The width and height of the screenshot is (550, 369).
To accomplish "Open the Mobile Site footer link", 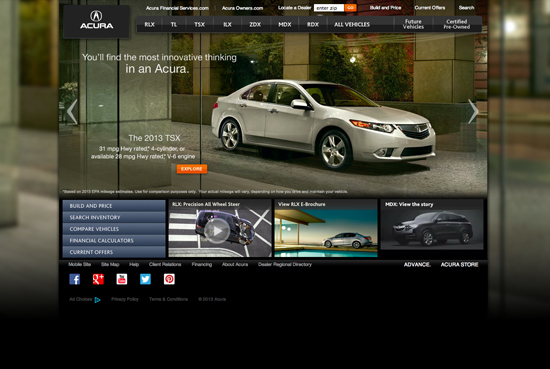I will 80,264.
